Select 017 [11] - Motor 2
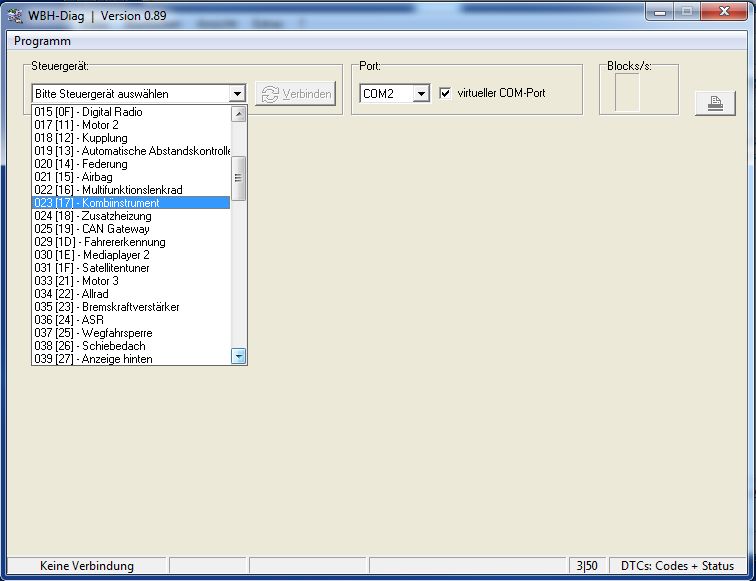 130,125
